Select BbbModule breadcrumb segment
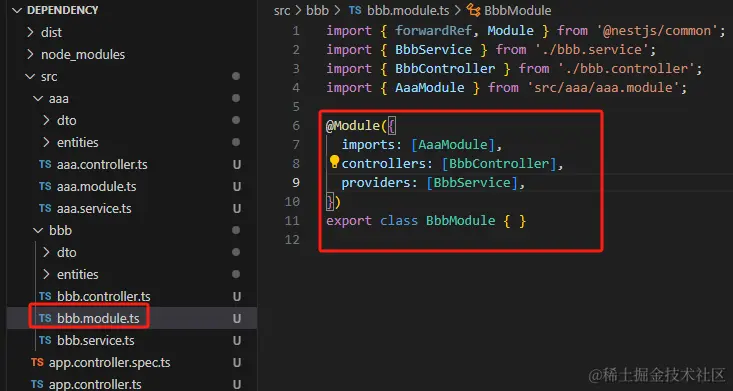This screenshot has width=733, height=391. coord(517,10)
